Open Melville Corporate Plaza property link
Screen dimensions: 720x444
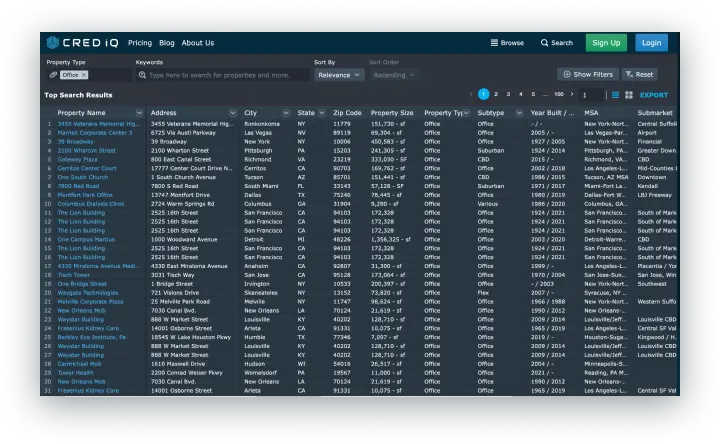pos(90,302)
